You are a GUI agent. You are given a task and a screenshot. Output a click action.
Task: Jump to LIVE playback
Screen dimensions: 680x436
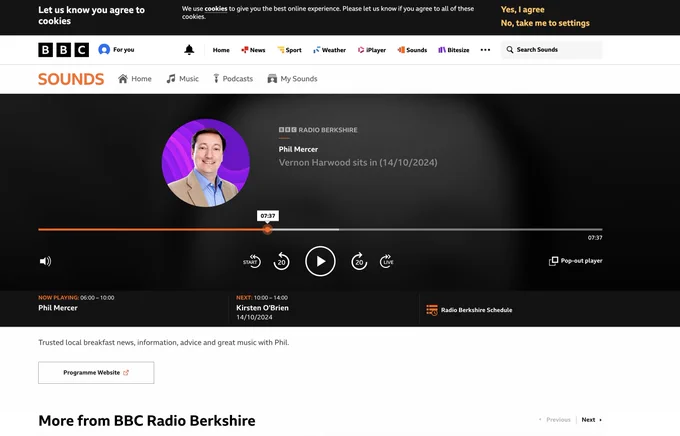click(386, 261)
